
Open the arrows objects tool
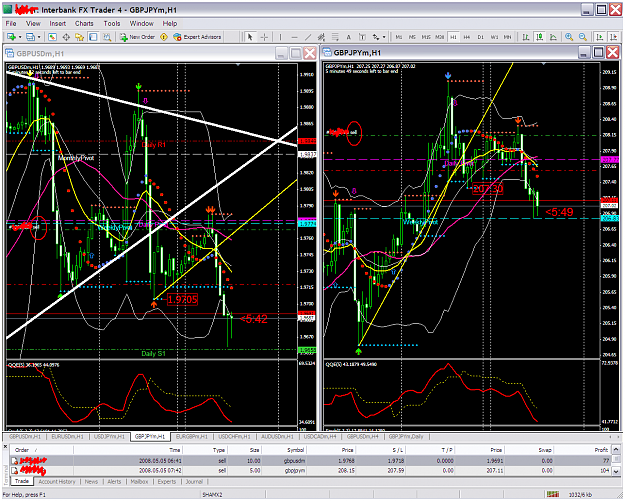coord(375,37)
